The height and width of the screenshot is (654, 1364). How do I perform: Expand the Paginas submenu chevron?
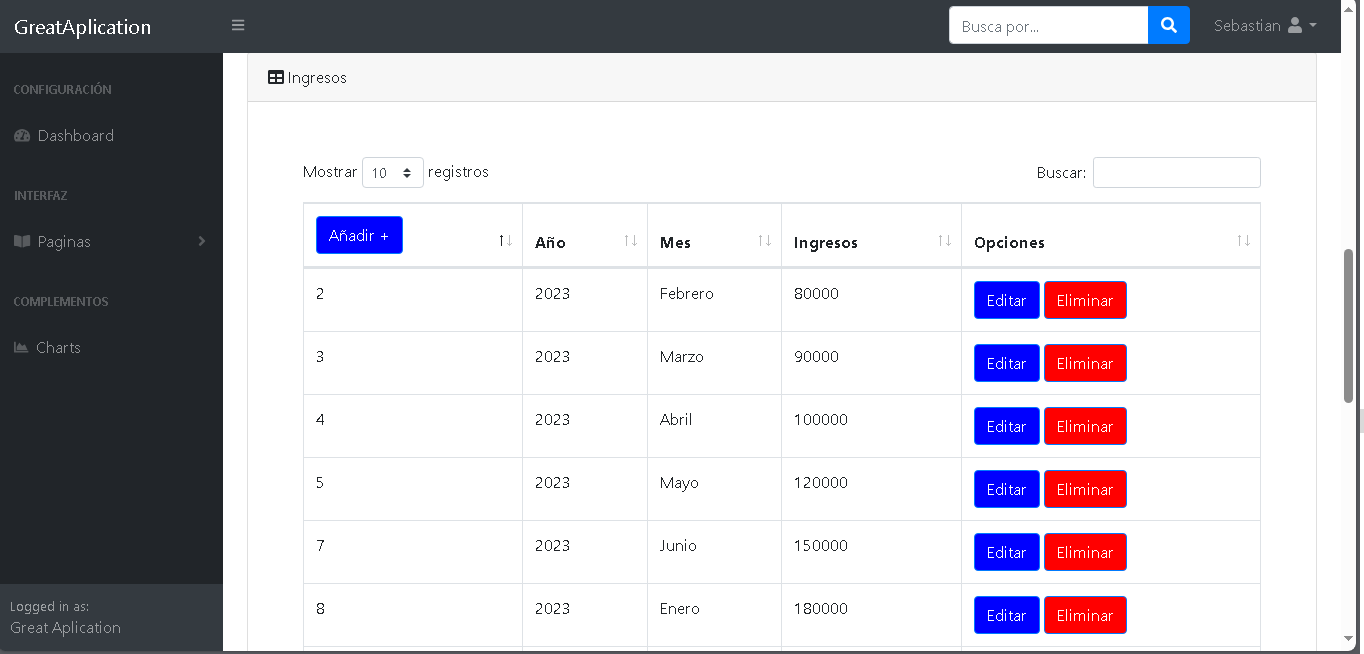pyautogui.click(x=202, y=242)
